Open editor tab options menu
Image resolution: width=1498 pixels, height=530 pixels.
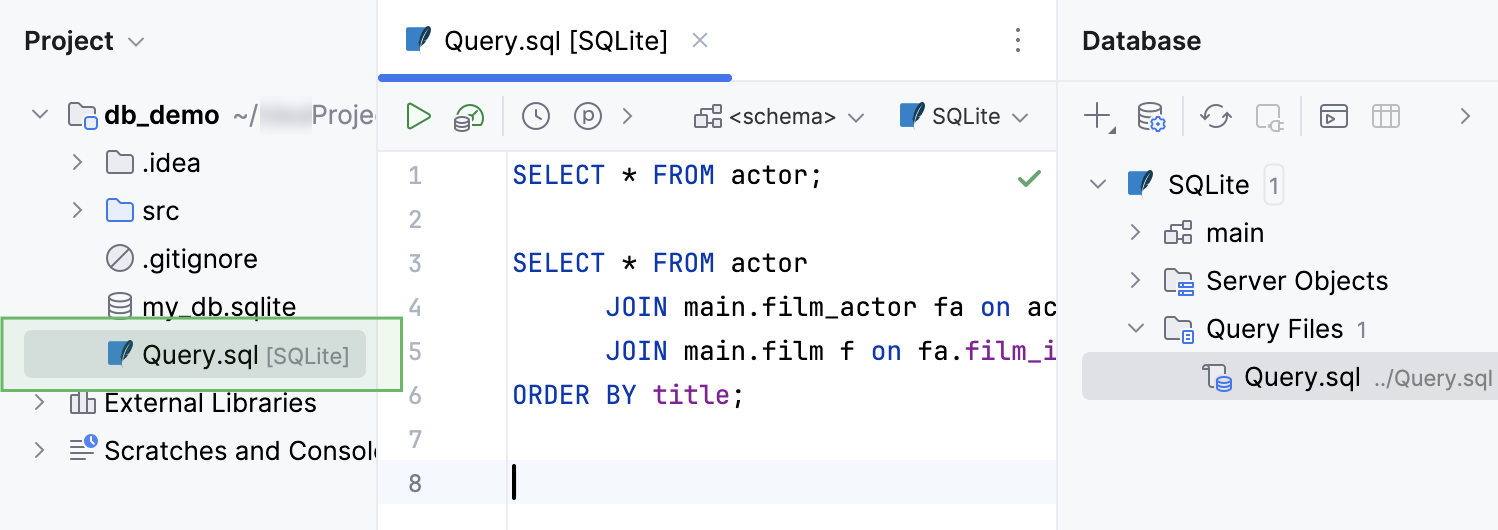click(1018, 41)
